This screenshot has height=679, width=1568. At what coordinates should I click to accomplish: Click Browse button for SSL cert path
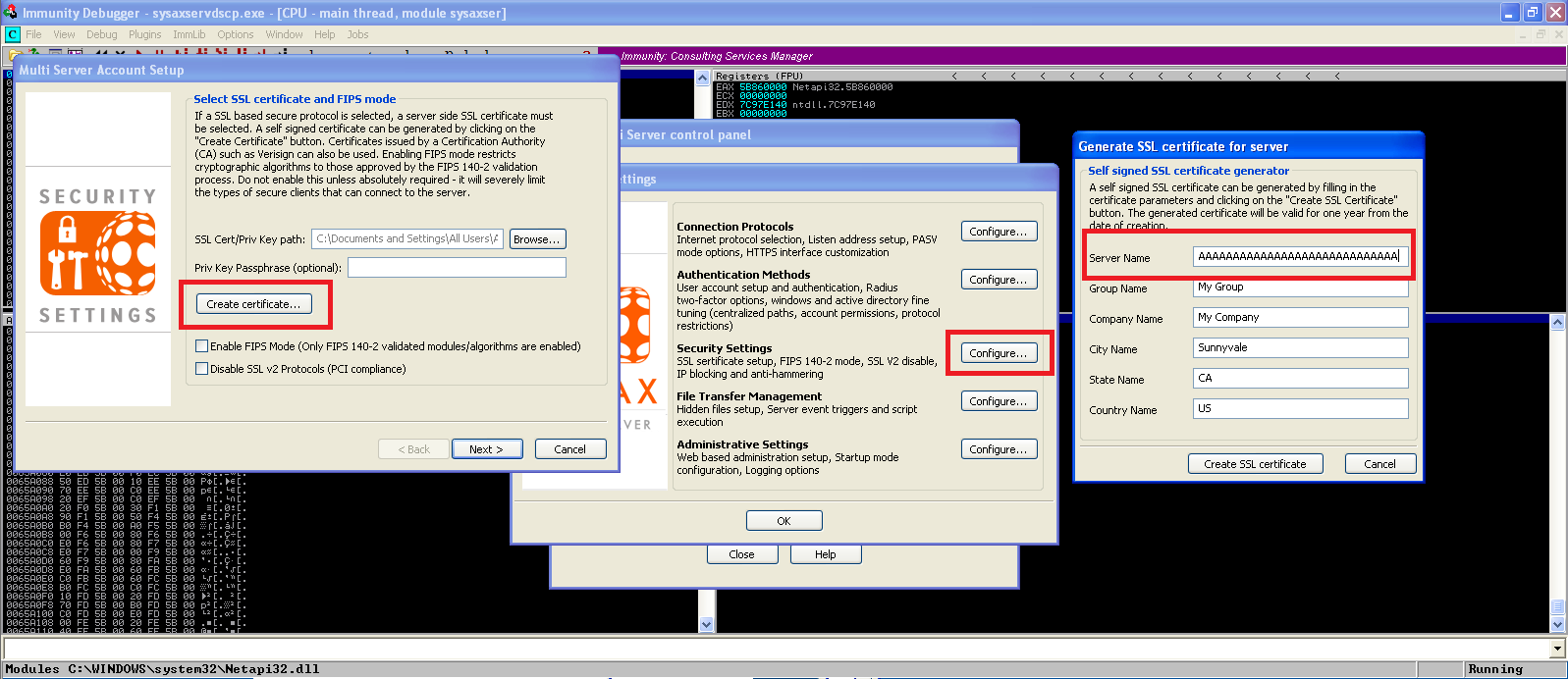(537, 238)
